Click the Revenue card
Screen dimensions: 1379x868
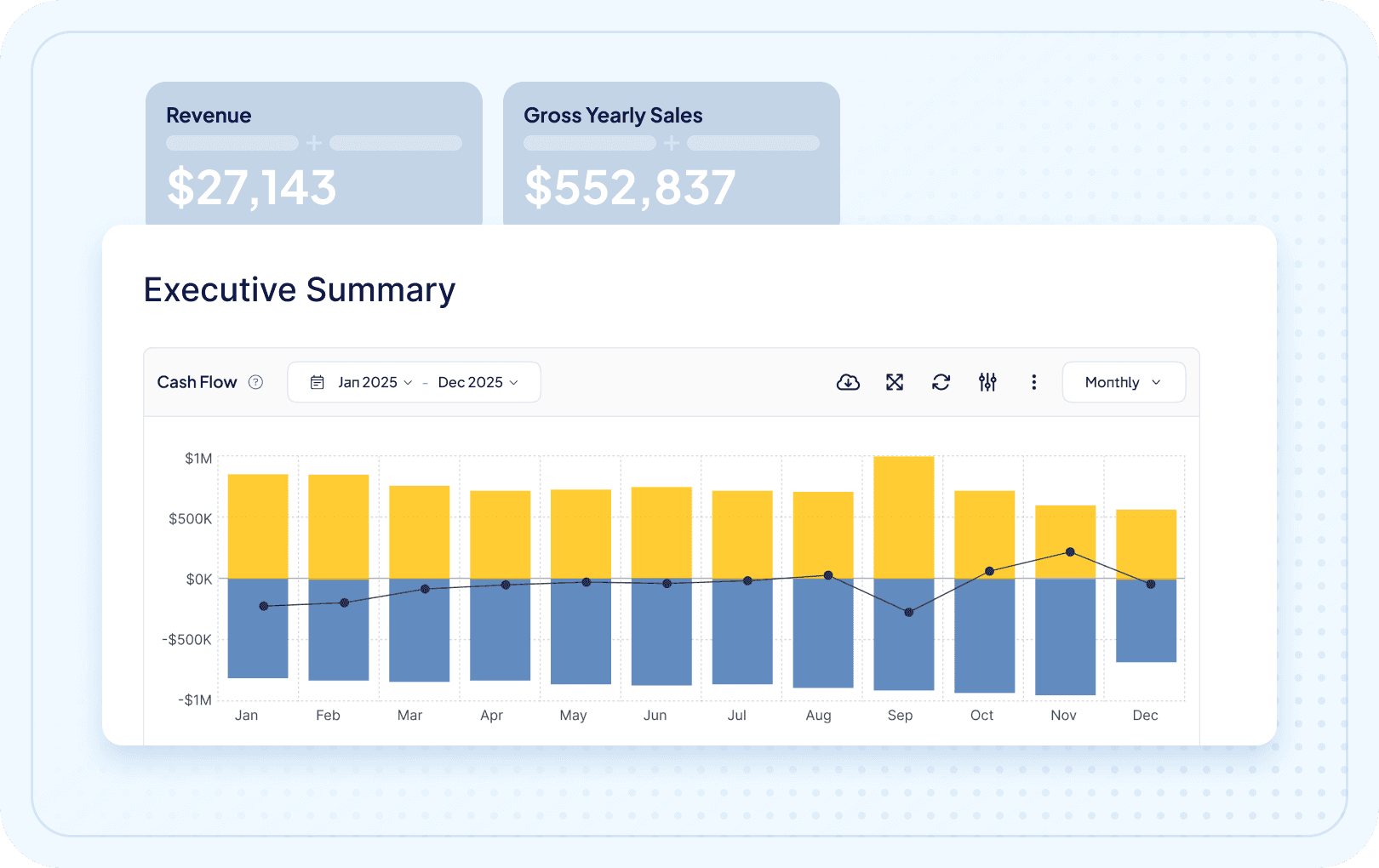point(314,153)
